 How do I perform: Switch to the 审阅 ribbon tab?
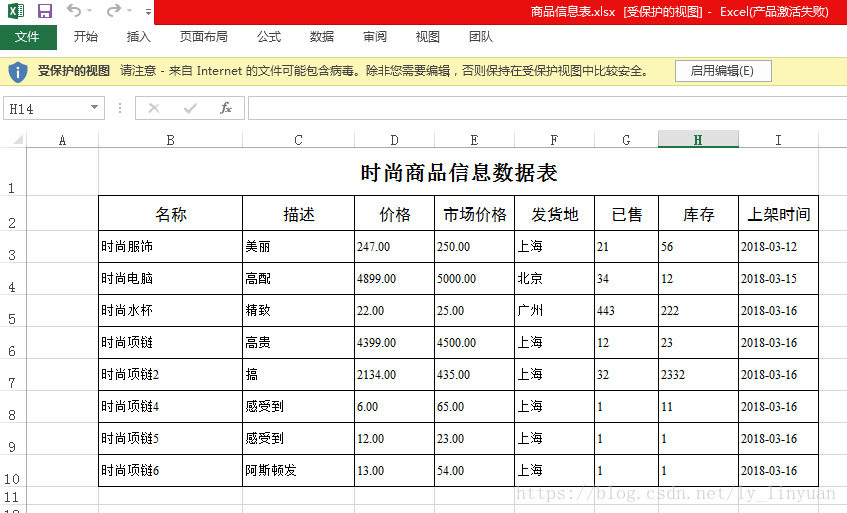point(375,37)
